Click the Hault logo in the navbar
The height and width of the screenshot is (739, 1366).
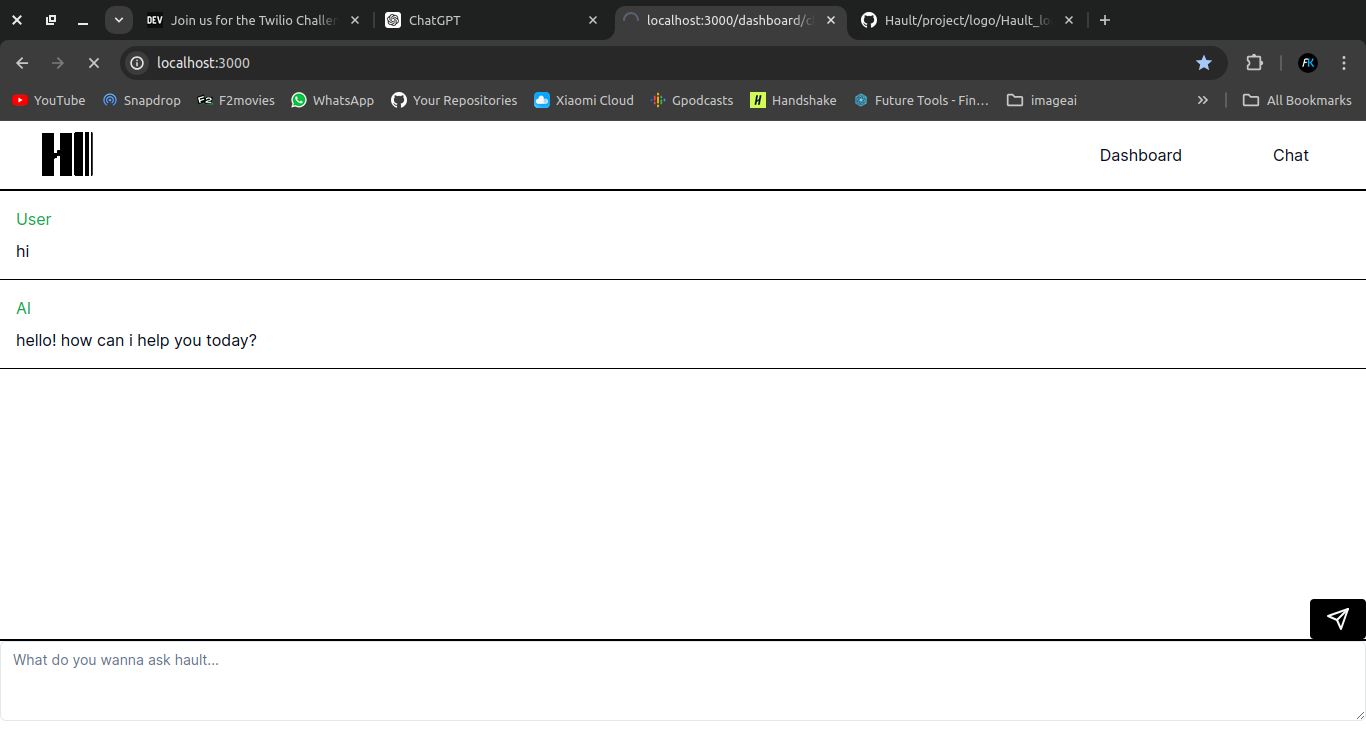click(x=67, y=154)
